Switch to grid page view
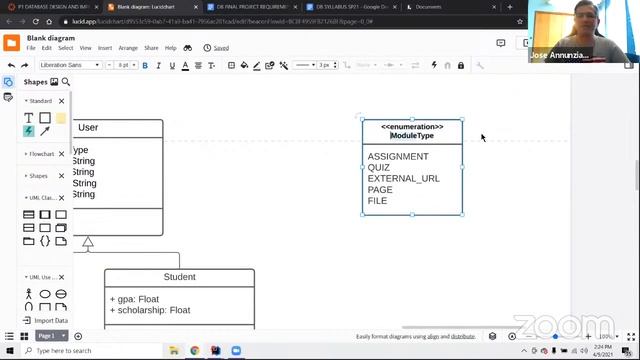The image size is (640, 360). (24, 336)
